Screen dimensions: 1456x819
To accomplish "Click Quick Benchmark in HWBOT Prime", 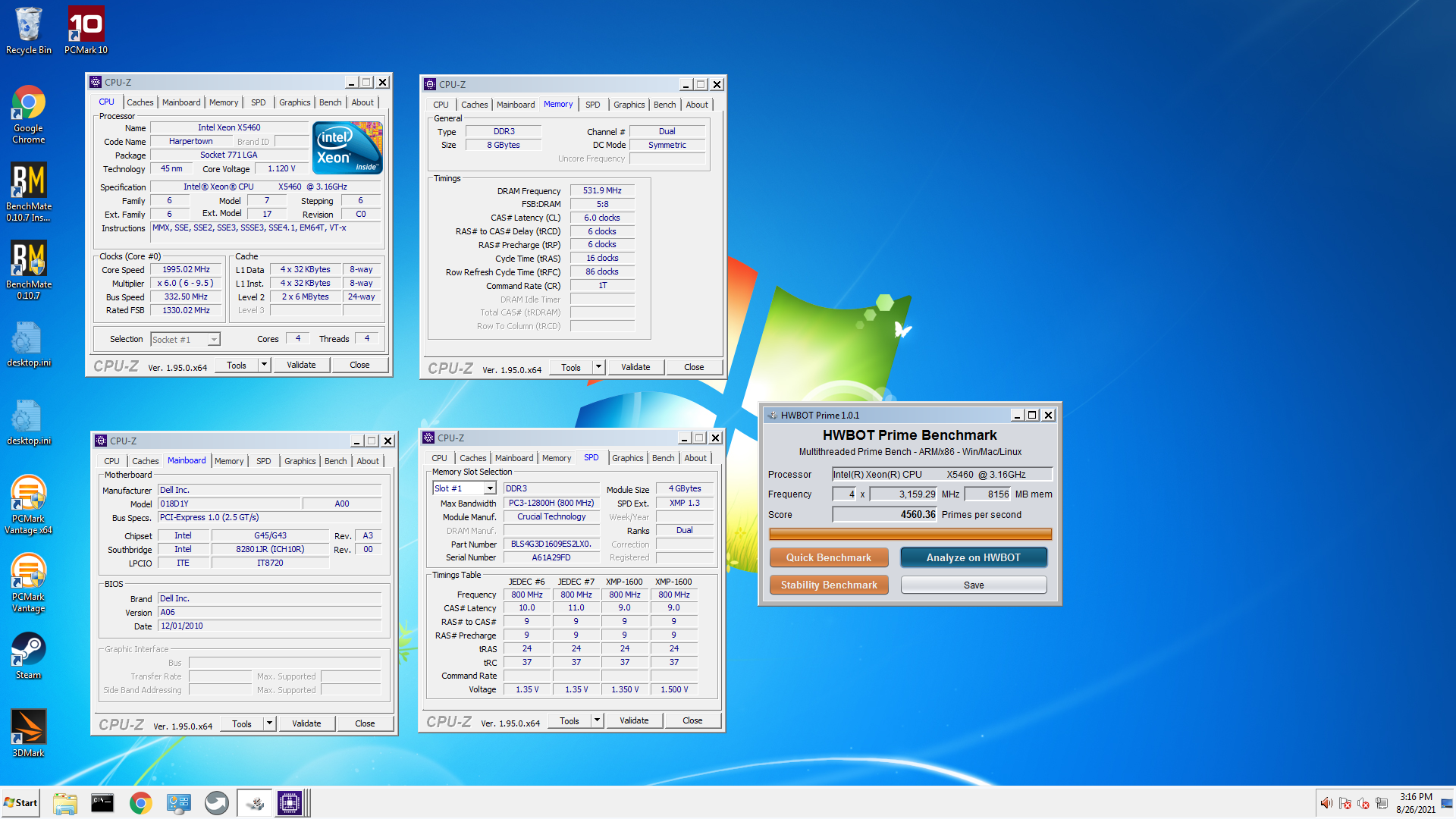I will pyautogui.click(x=828, y=557).
